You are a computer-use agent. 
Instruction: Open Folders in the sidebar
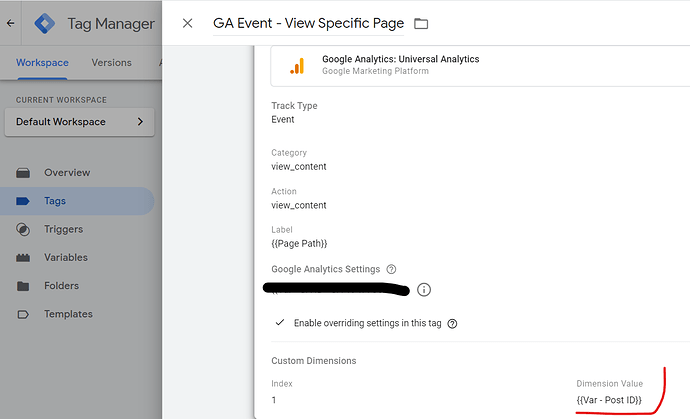coord(61,286)
